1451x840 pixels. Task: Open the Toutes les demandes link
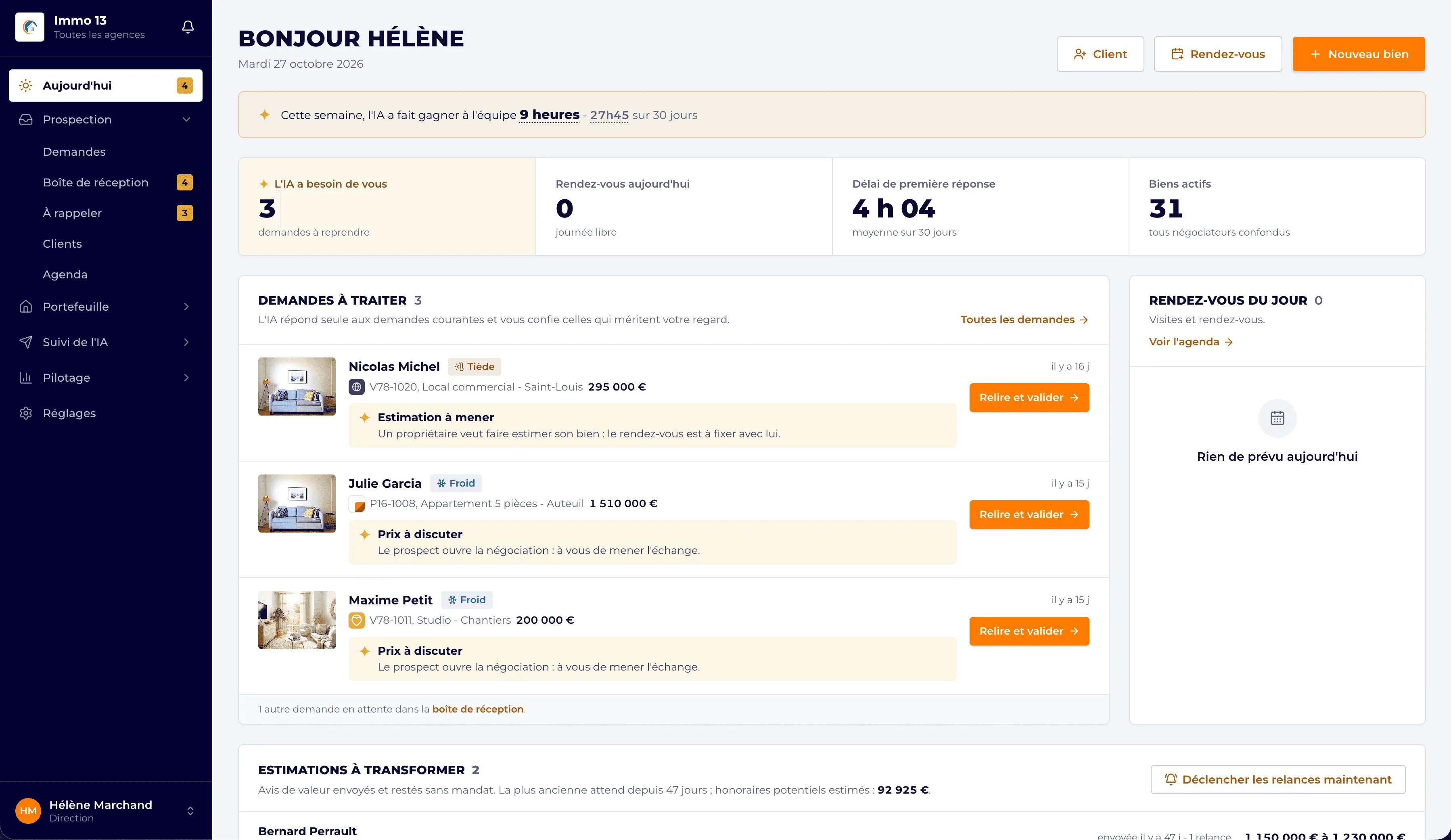[1024, 320]
